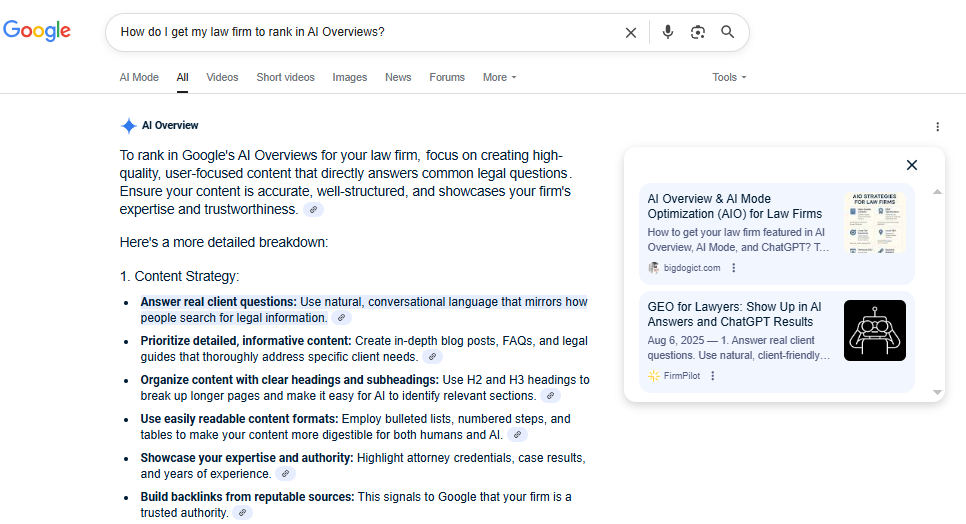Click link icon after 'specific client needs'
This screenshot has width=966, height=524.
pos(432,357)
